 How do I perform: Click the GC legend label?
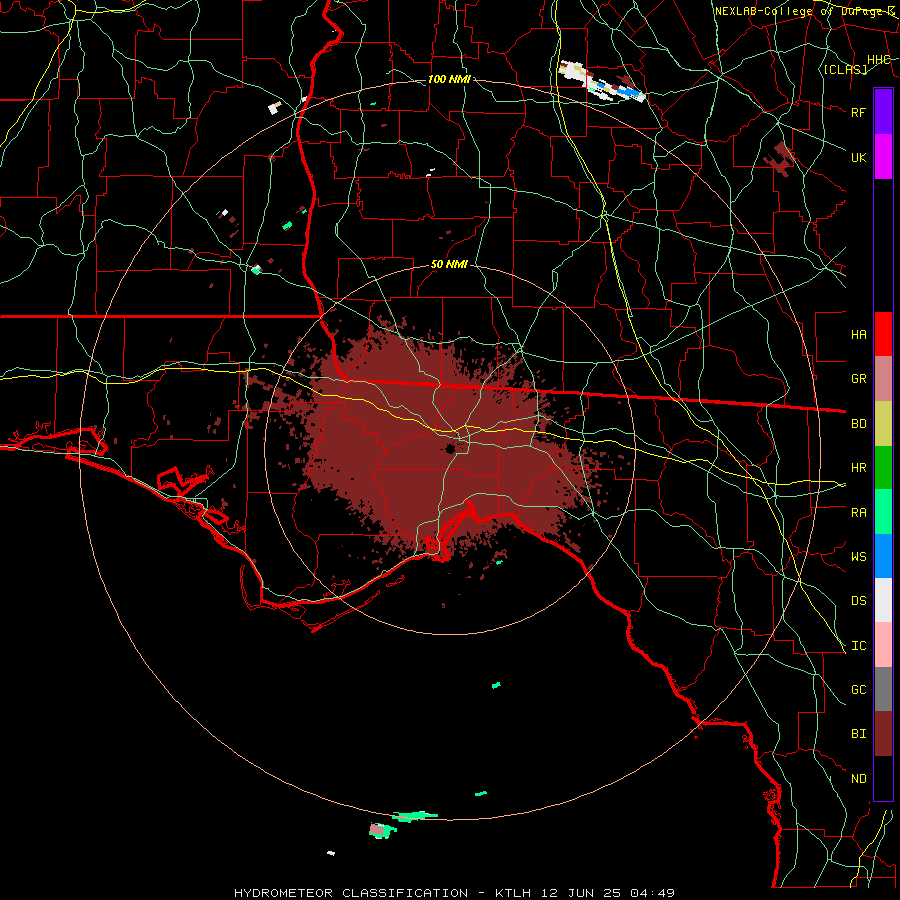click(858, 690)
